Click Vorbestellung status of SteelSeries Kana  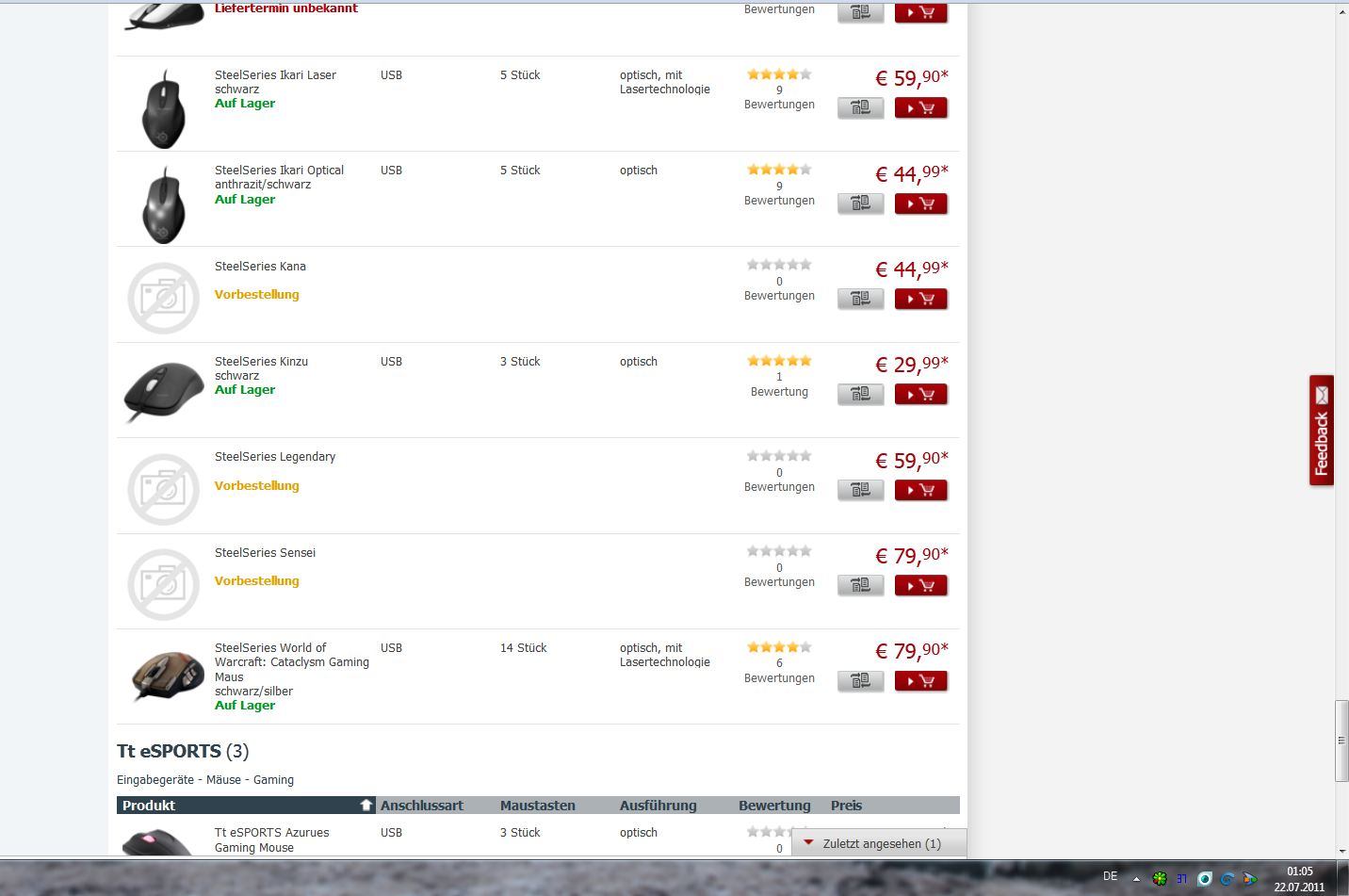tap(256, 295)
